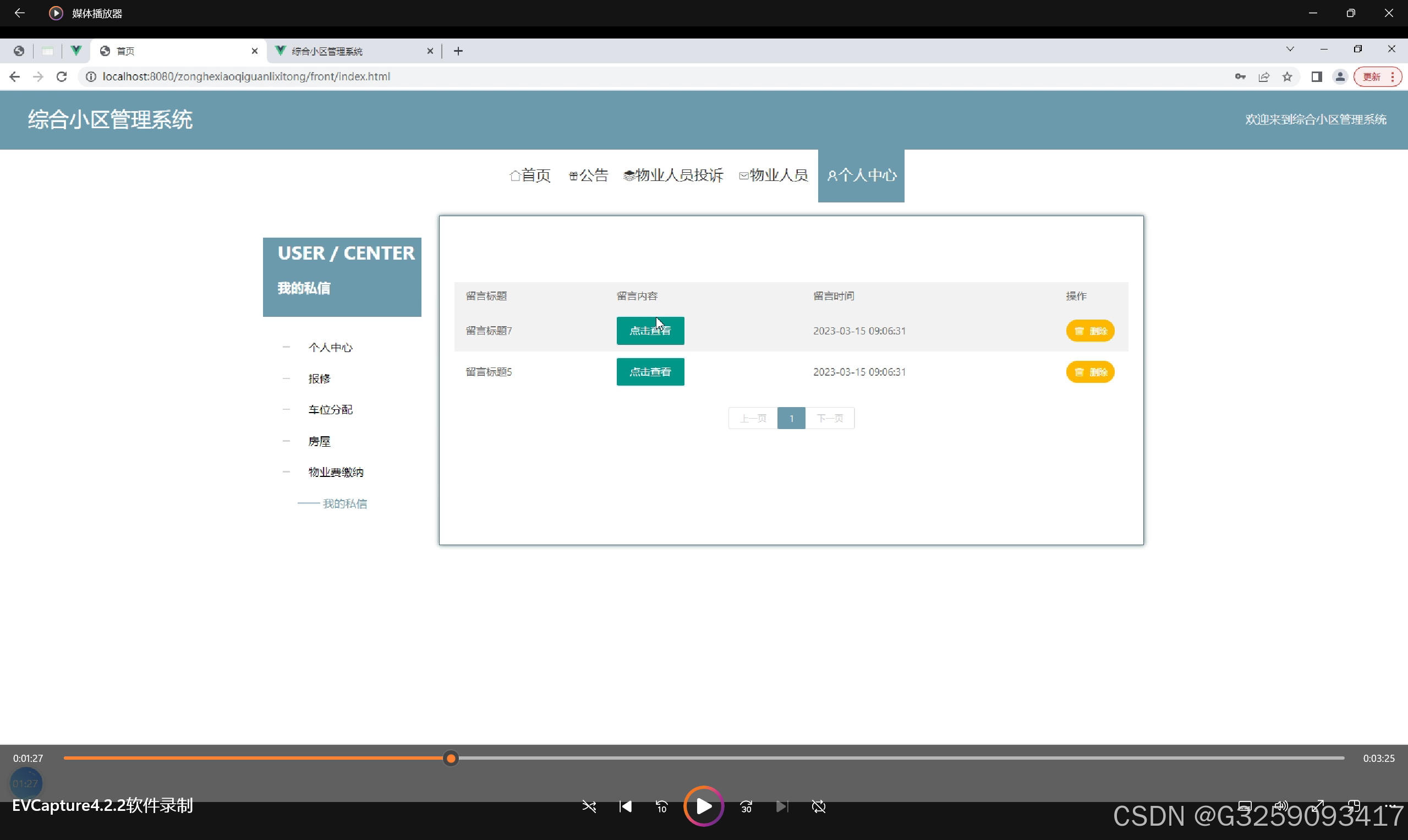Toggle the browser side panel
This screenshot has width=1408, height=840.
[x=1316, y=76]
